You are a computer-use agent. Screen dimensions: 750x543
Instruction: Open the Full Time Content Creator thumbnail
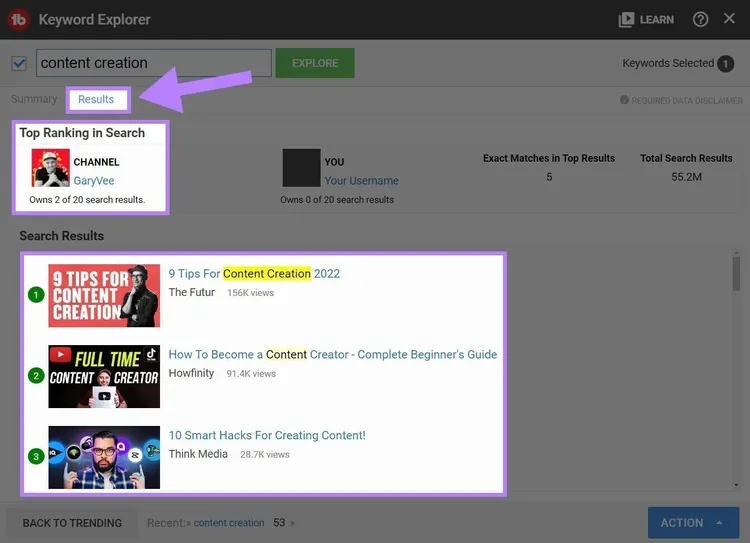pyautogui.click(x=104, y=377)
